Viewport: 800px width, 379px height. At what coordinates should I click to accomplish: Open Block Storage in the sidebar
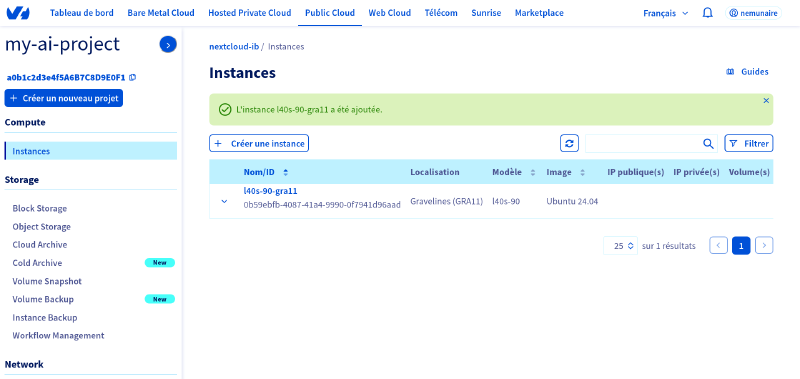pyautogui.click(x=40, y=208)
